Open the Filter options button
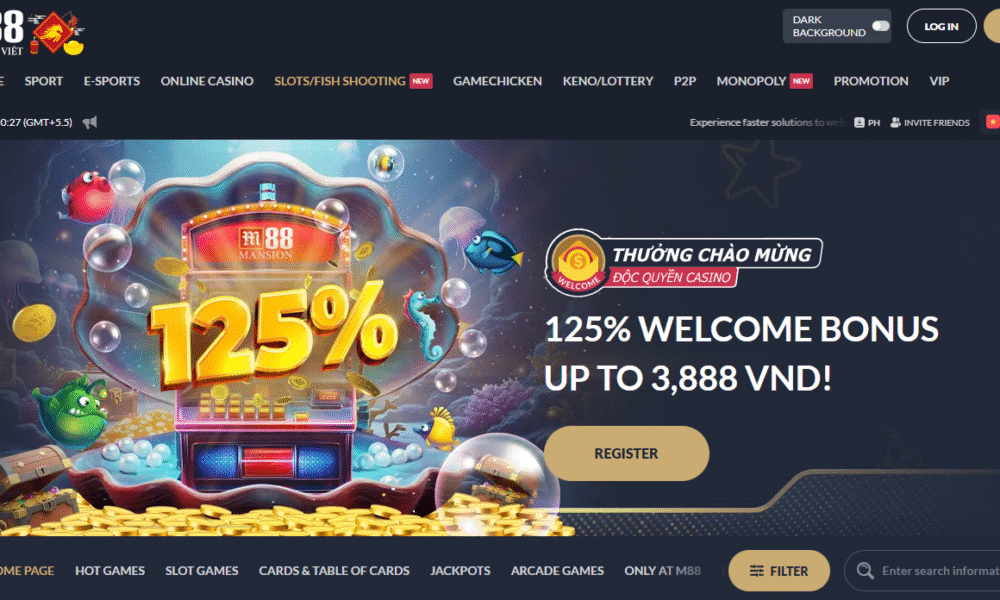 point(779,571)
